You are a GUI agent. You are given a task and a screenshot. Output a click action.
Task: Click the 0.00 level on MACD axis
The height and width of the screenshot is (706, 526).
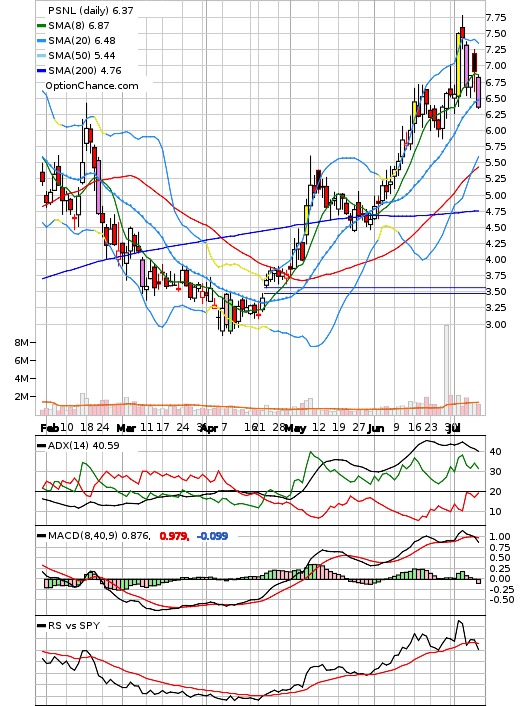click(500, 579)
